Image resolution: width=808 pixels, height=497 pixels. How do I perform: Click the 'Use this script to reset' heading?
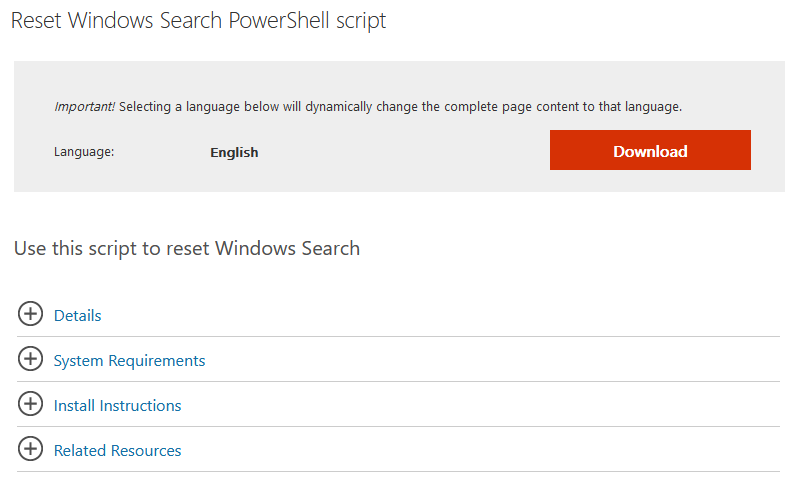point(186,248)
